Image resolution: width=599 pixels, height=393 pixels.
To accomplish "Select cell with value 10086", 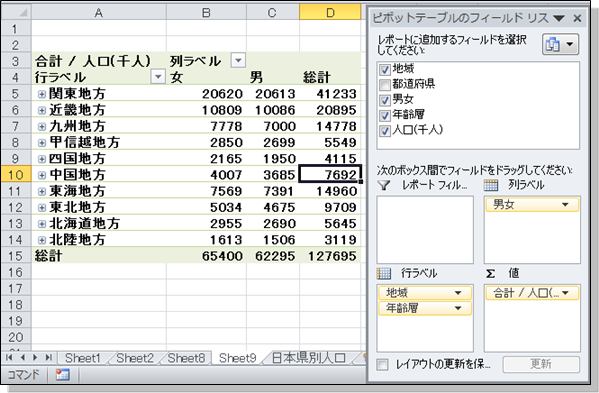I will point(273,110).
